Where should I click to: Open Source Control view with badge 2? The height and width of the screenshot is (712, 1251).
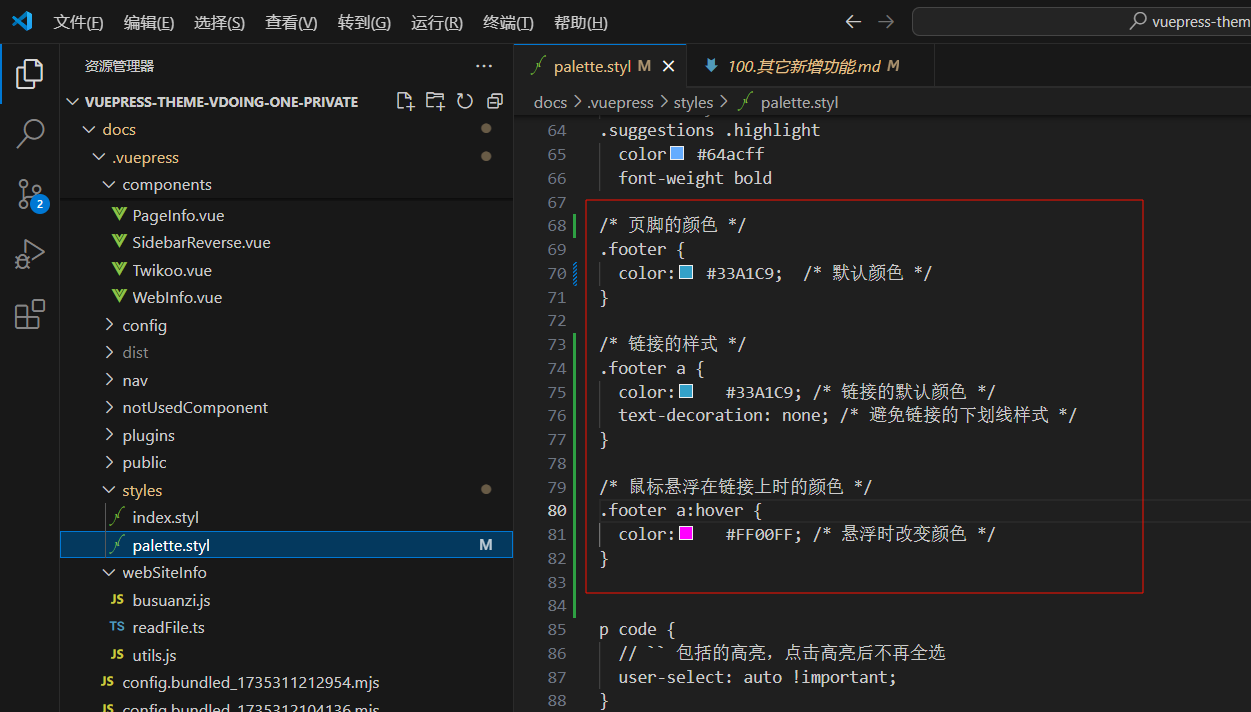point(30,194)
